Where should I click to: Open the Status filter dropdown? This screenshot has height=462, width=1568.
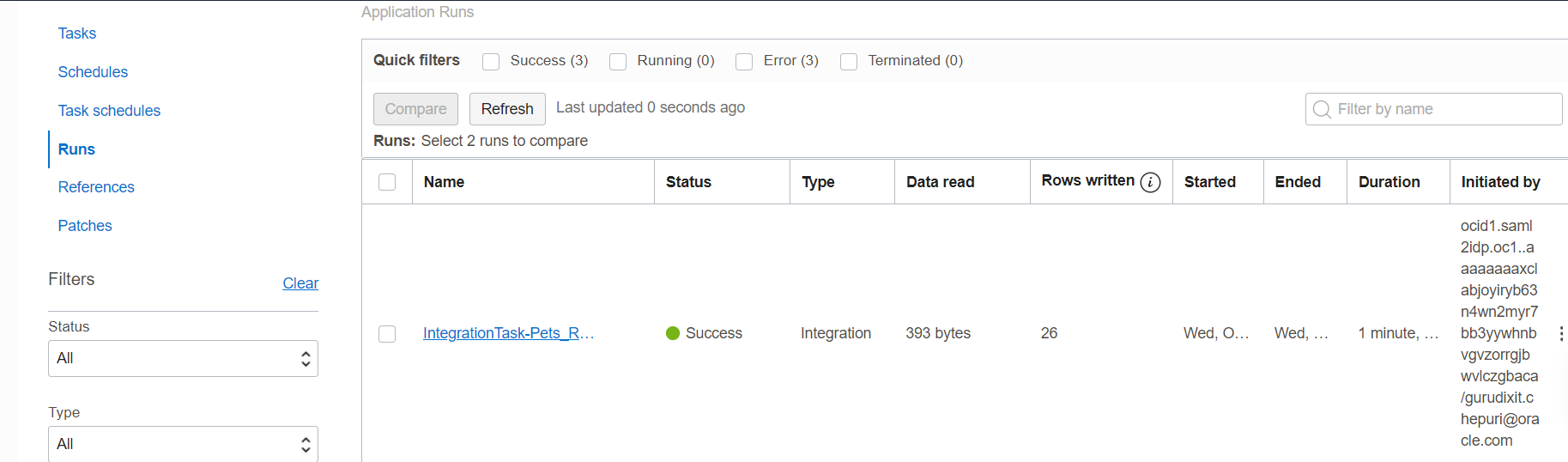pyautogui.click(x=183, y=358)
